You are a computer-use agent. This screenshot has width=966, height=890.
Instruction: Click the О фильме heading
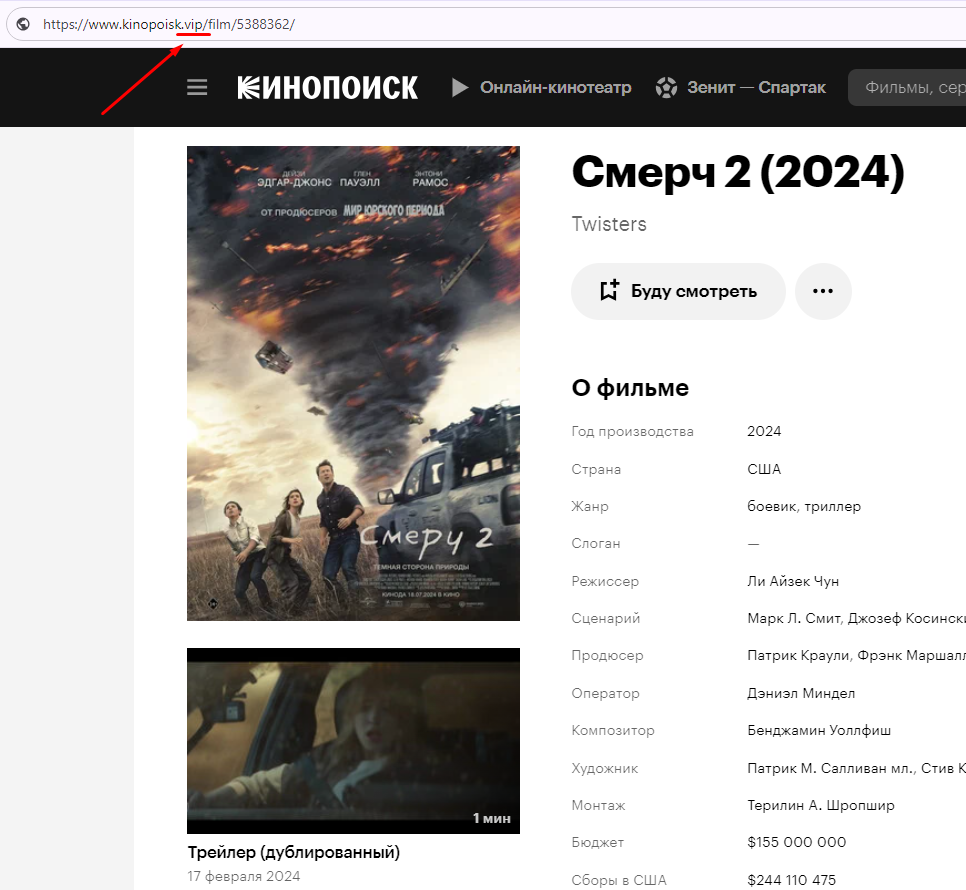pyautogui.click(x=630, y=388)
